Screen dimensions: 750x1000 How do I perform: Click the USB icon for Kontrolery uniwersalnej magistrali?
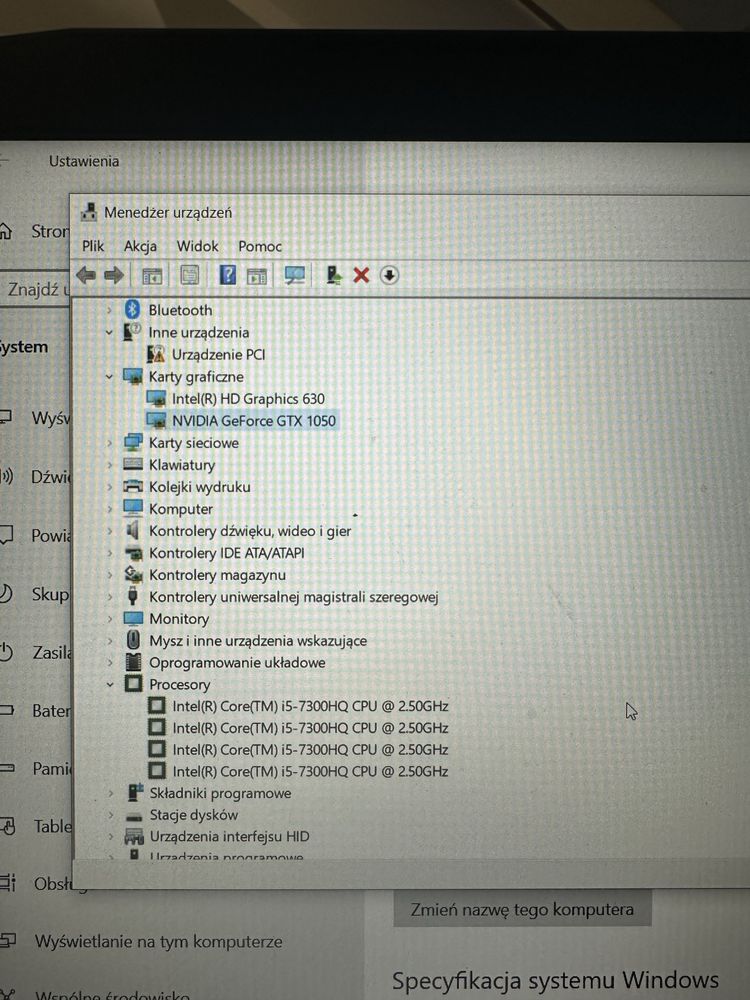click(133, 596)
